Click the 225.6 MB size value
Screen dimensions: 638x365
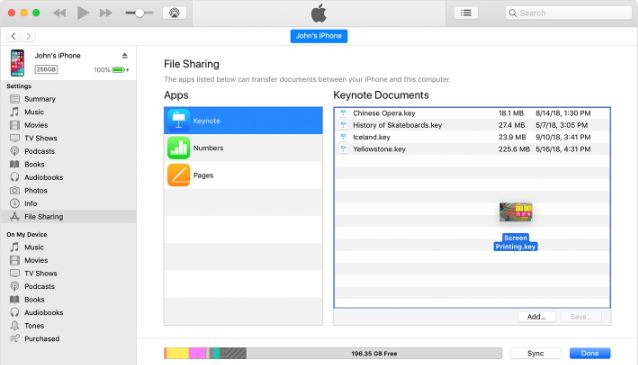tap(514, 149)
